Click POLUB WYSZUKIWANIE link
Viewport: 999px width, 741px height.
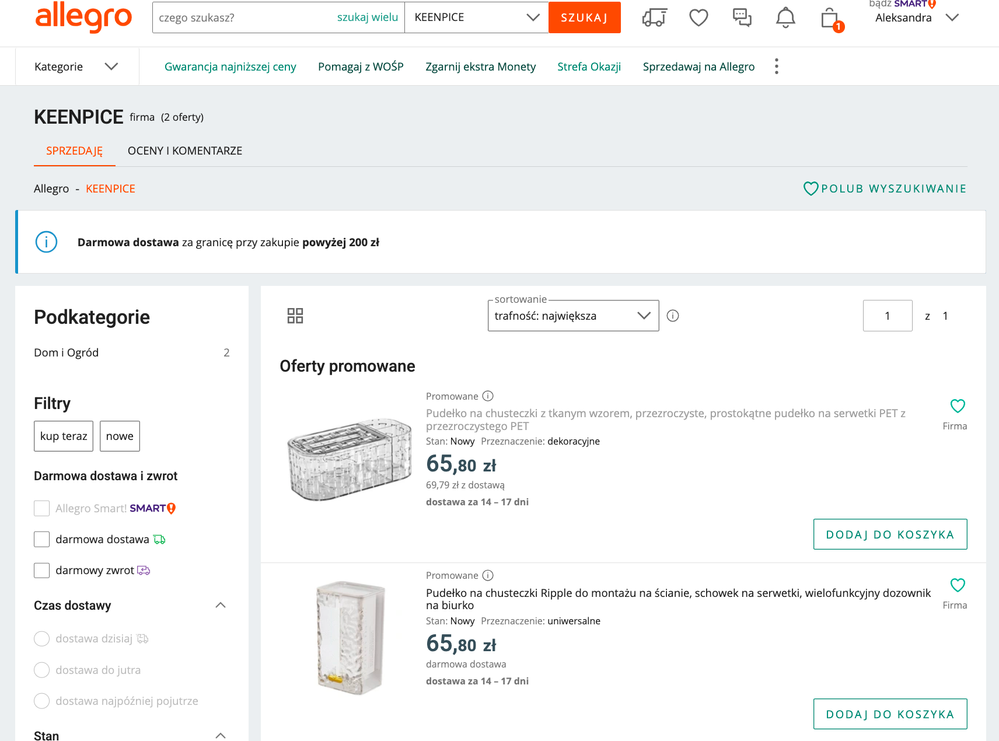tap(893, 189)
